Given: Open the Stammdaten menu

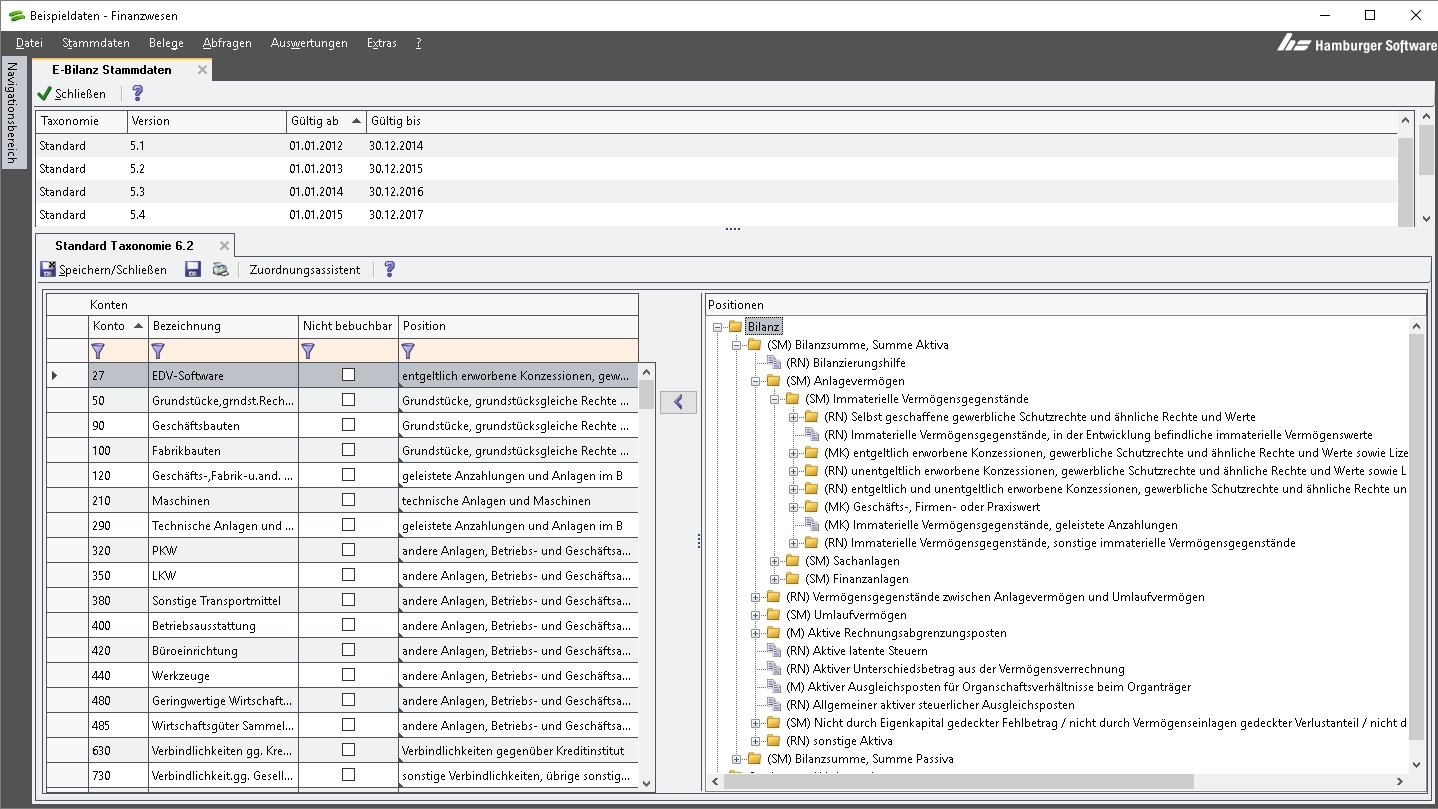Looking at the screenshot, I should 95,43.
